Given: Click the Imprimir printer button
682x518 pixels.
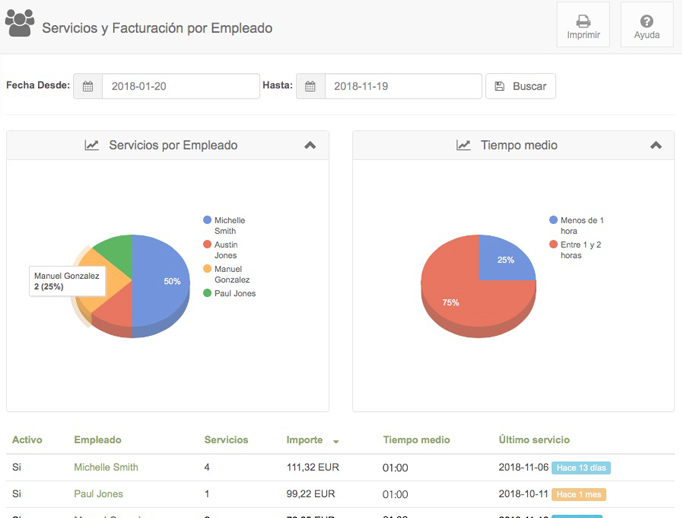Looking at the screenshot, I should tap(583, 25).
